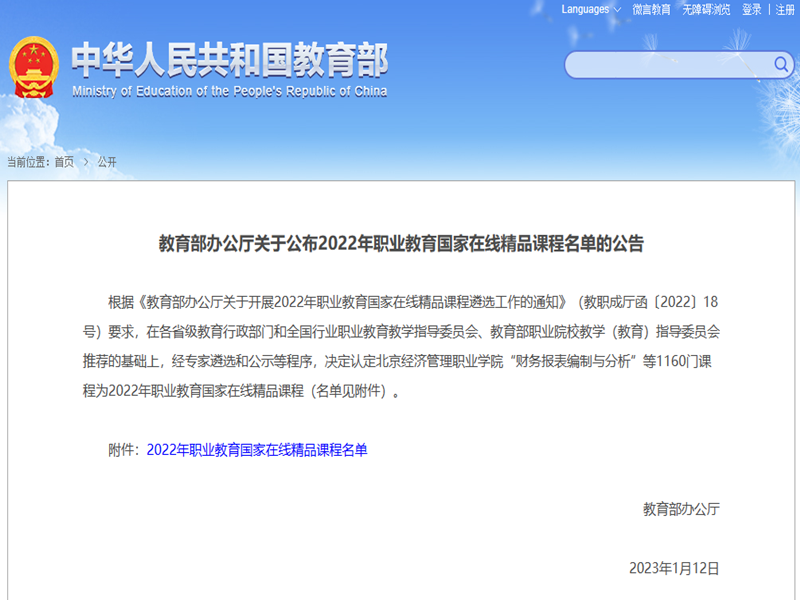The image size is (800, 600).
Task: Click the 中华人民共和国教育部 site title
Action: [230, 60]
